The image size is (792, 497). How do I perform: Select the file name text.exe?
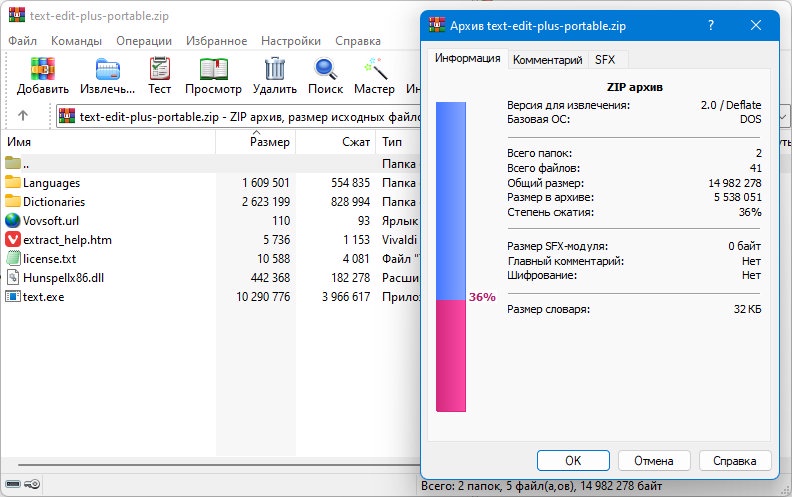pos(43,297)
